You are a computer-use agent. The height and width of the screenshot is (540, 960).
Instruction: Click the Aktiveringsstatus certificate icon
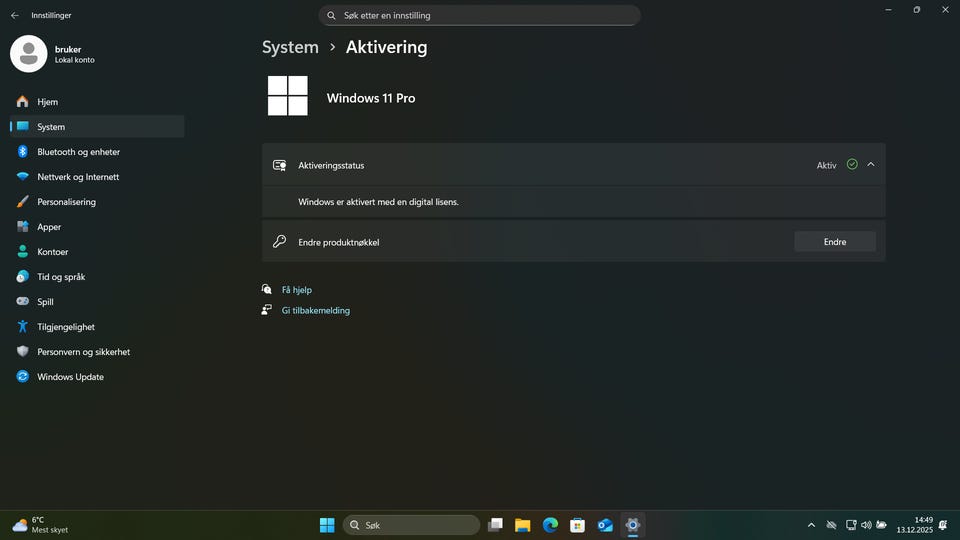[280, 165]
